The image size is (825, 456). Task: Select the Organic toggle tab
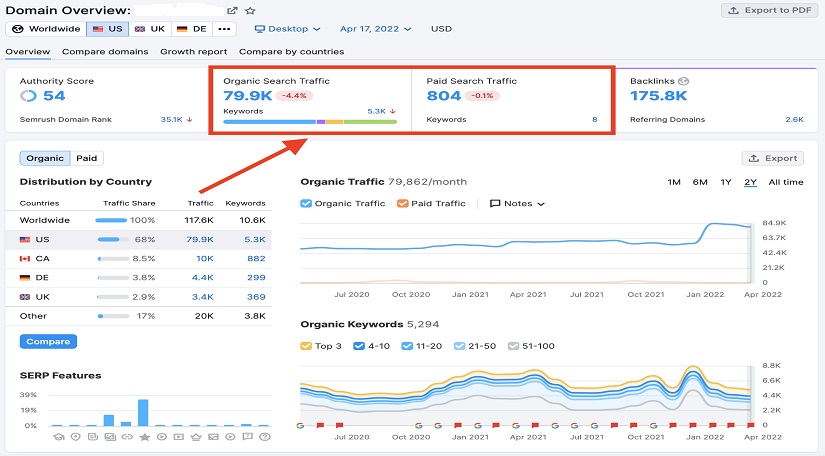click(45, 158)
